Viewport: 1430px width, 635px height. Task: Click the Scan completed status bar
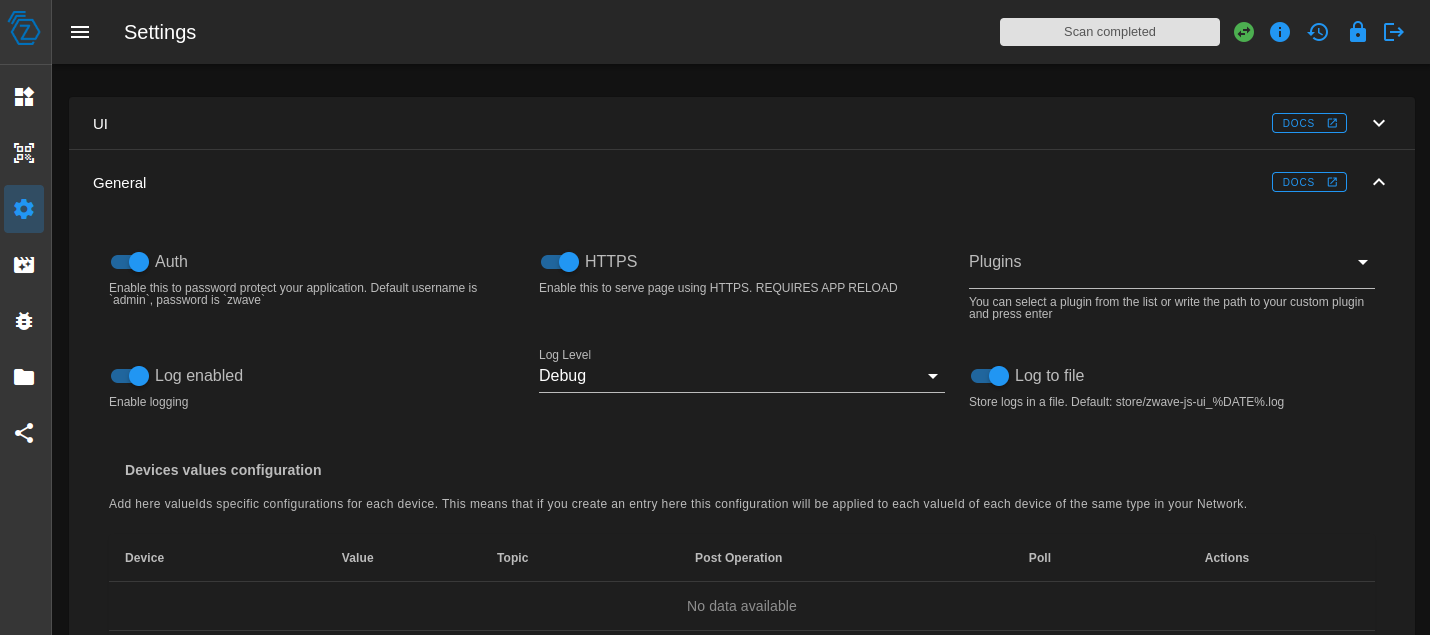(x=1110, y=32)
